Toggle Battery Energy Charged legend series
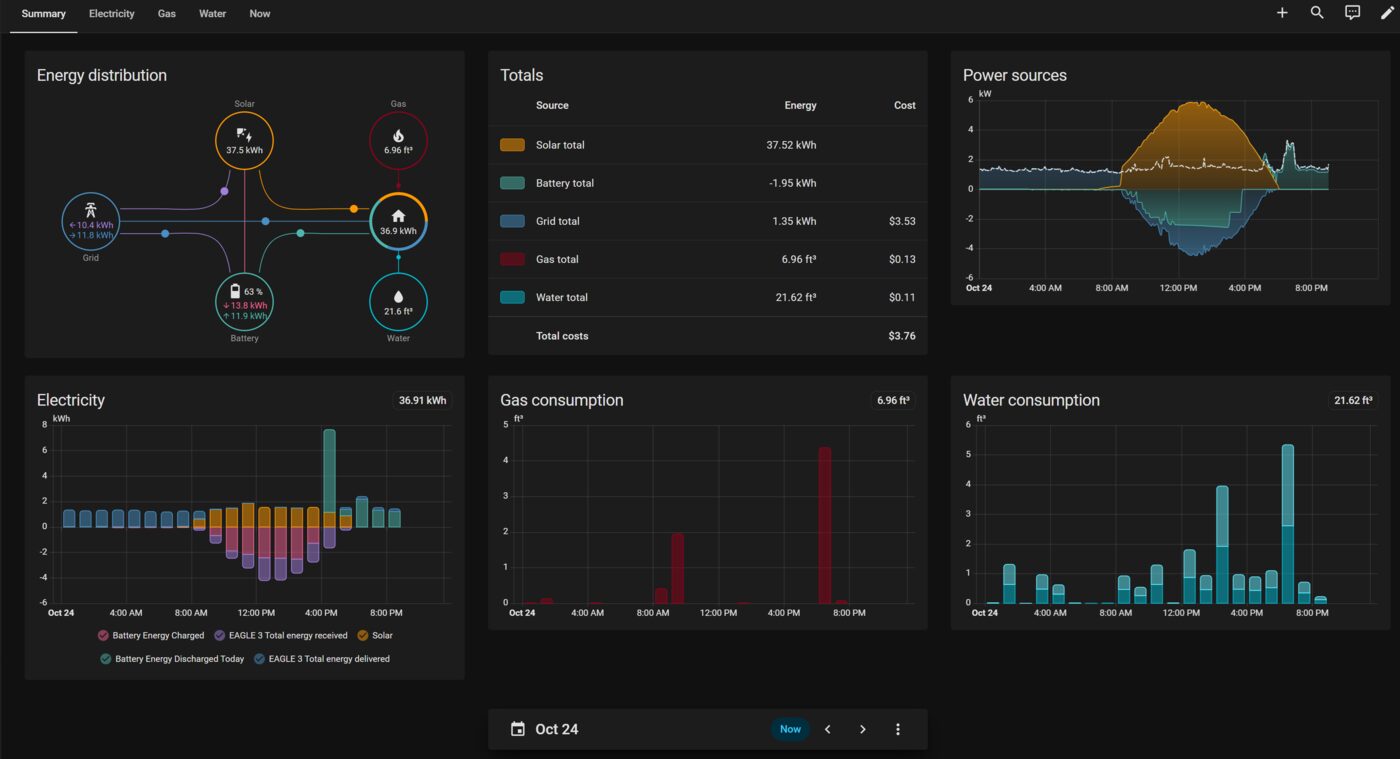The height and width of the screenshot is (759, 1400). [x=151, y=635]
